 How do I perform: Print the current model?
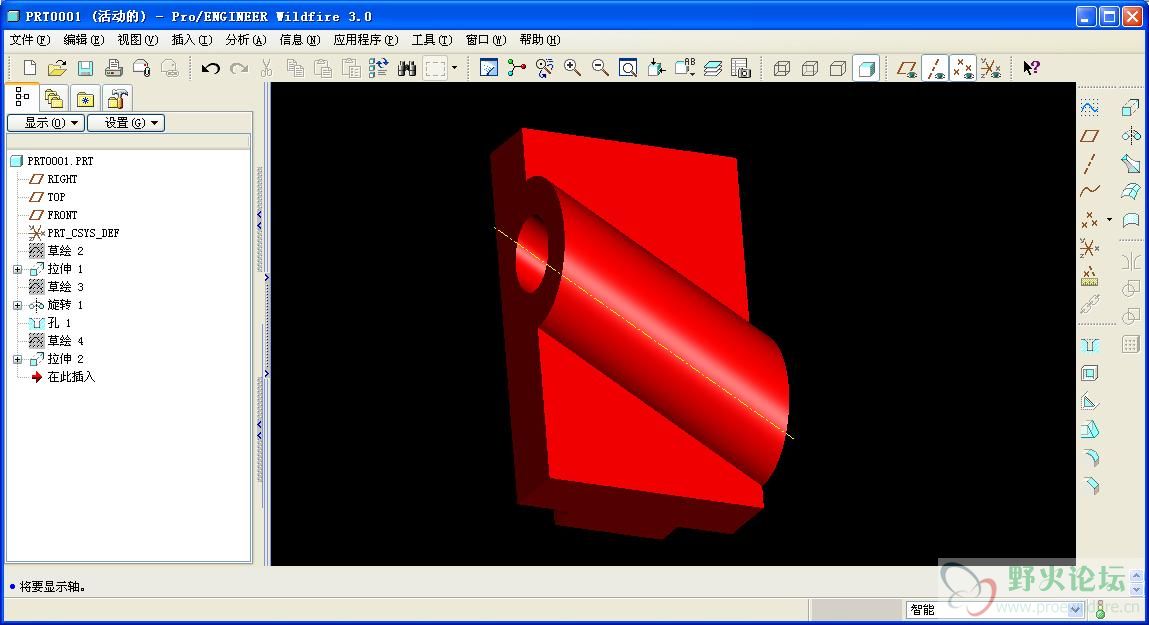click(114, 68)
